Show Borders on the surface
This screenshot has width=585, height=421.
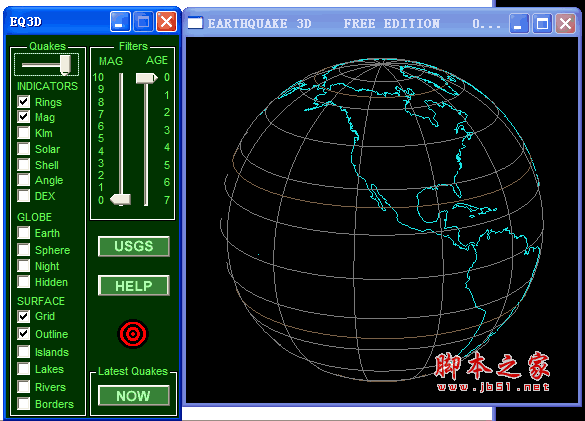tap(24, 403)
